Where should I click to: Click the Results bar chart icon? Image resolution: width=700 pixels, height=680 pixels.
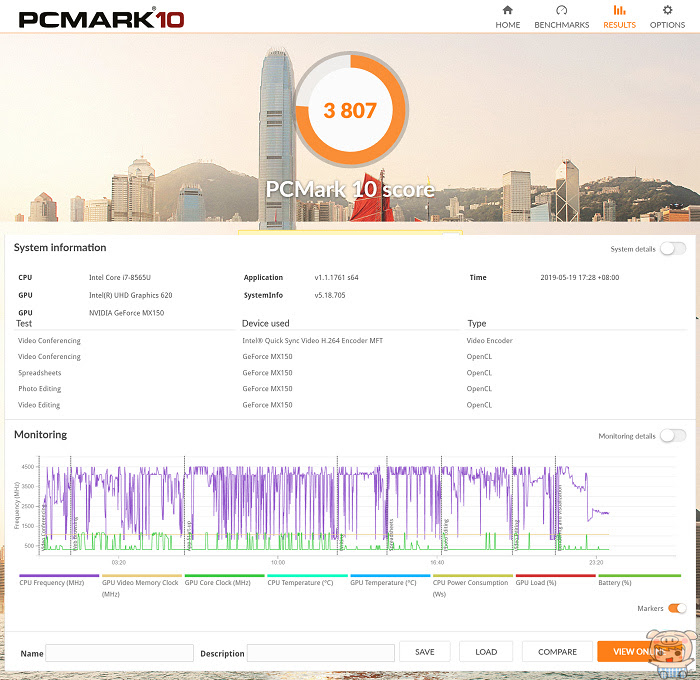(619, 10)
